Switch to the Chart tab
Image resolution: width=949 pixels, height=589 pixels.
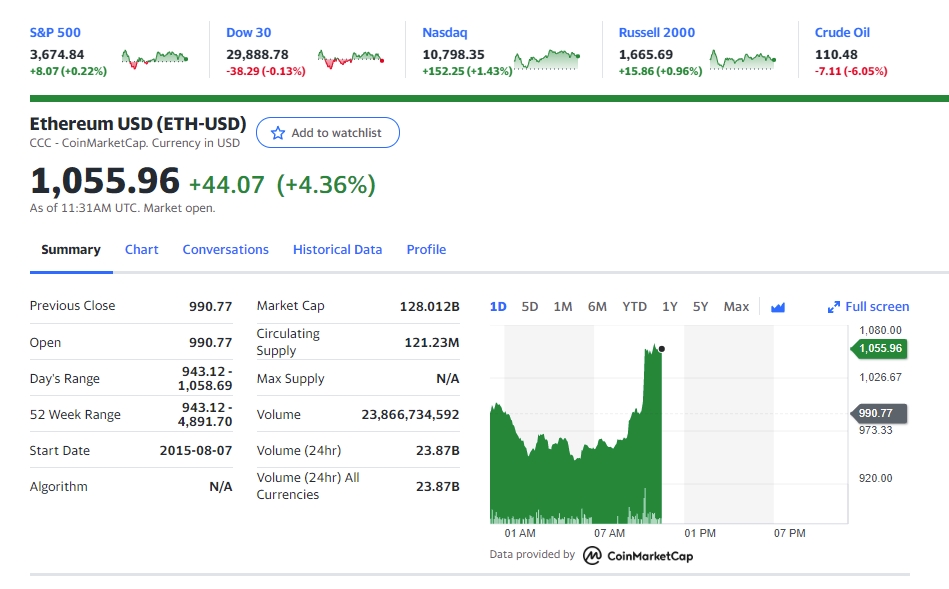coord(141,250)
